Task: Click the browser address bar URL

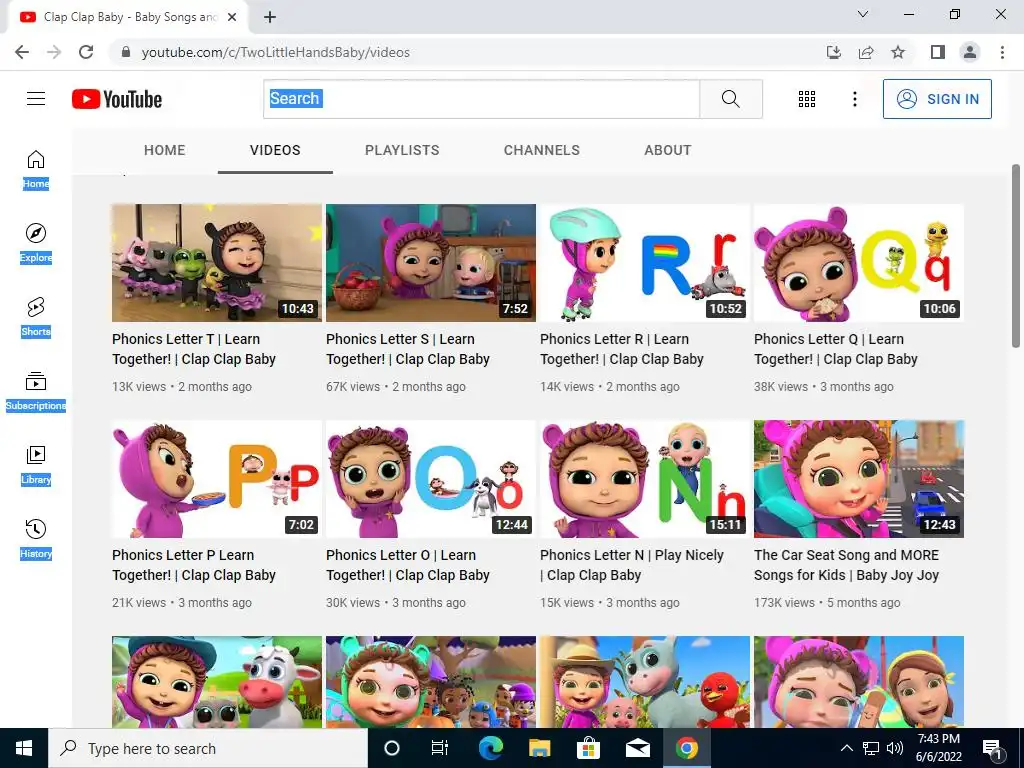Action: [276, 52]
